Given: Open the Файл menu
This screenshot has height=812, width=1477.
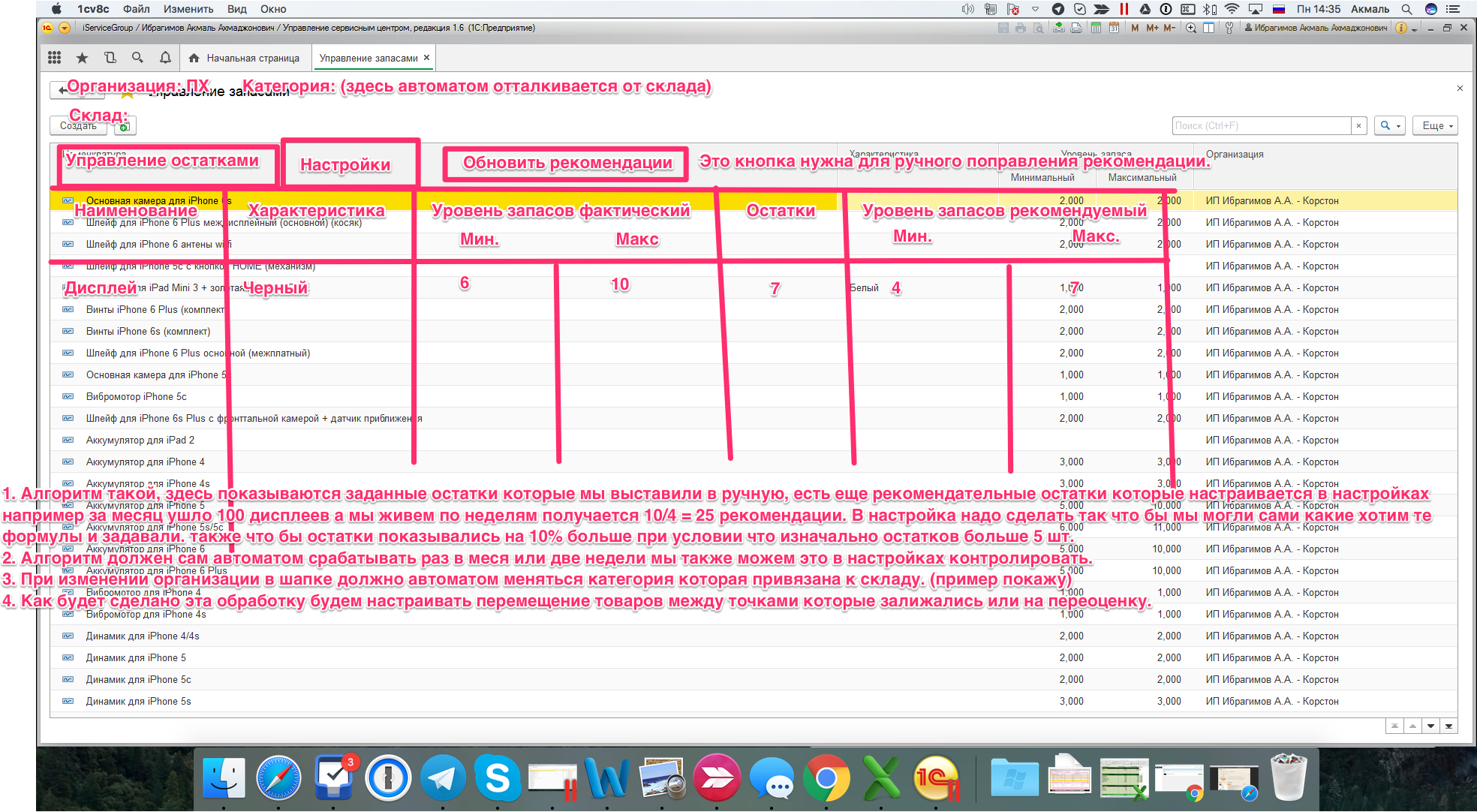Looking at the screenshot, I should [x=136, y=9].
